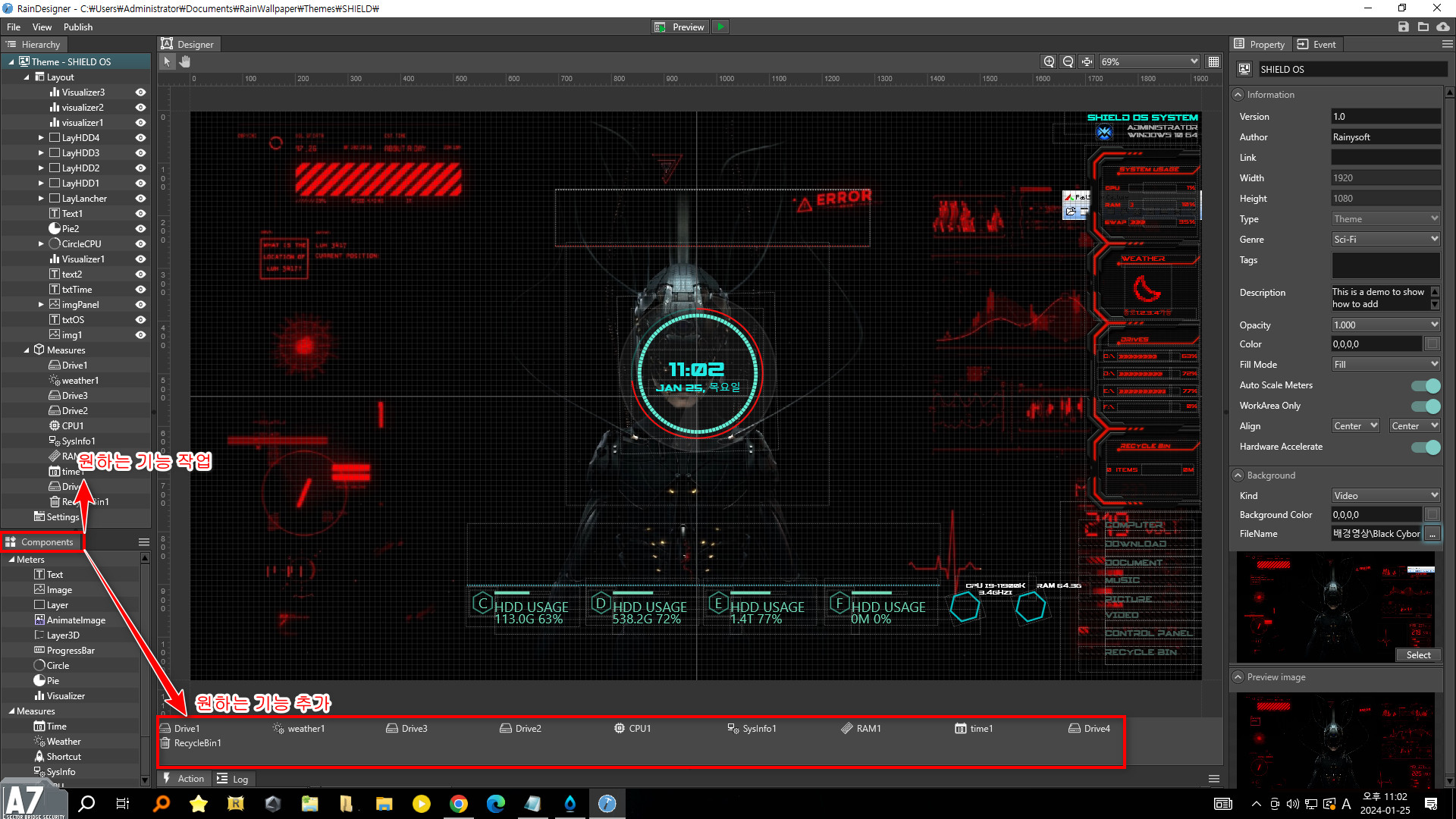The height and width of the screenshot is (819, 1456).
Task: Fit the canvas to the view
Action: coord(1087,61)
